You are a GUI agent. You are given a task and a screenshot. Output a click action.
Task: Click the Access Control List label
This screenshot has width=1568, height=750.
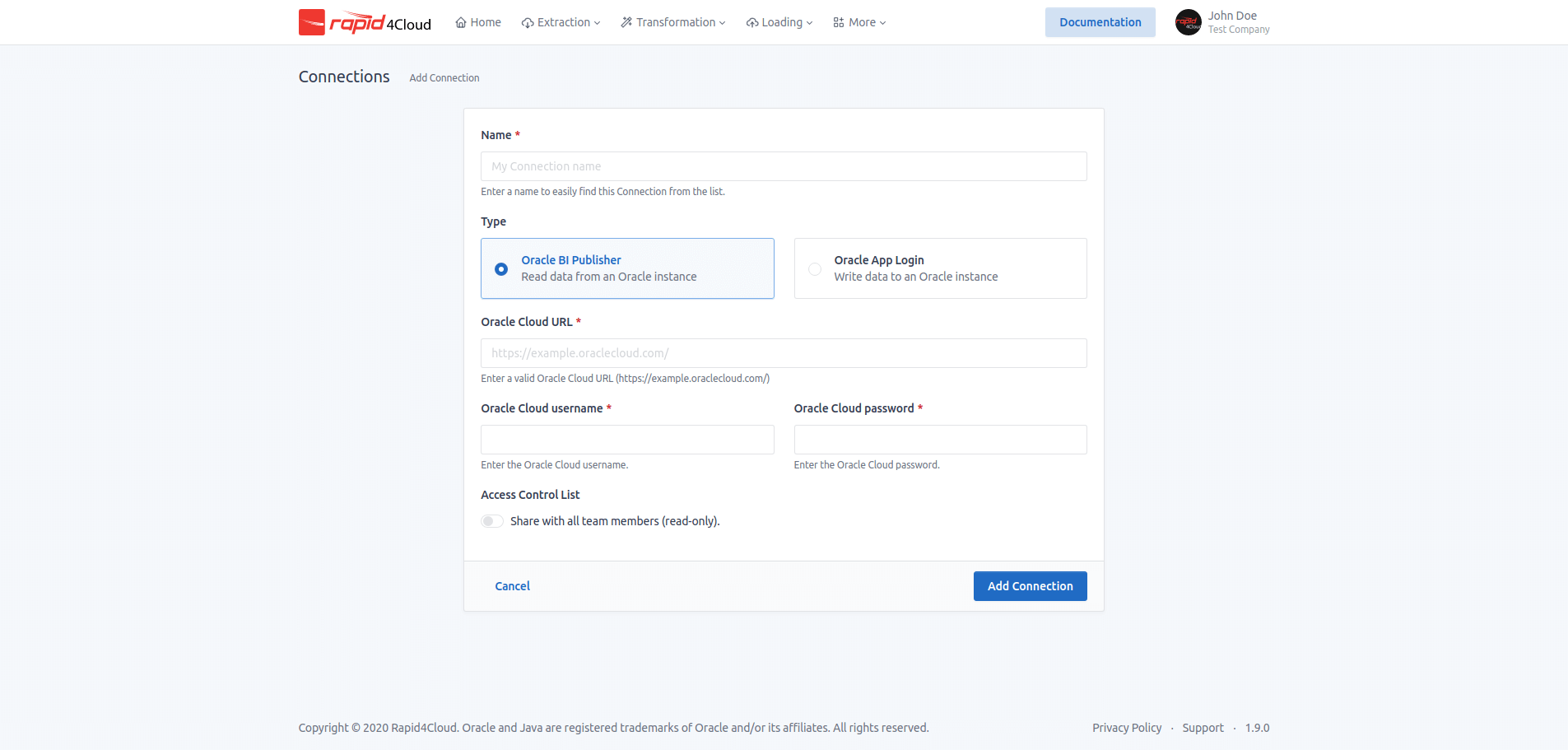pos(530,495)
